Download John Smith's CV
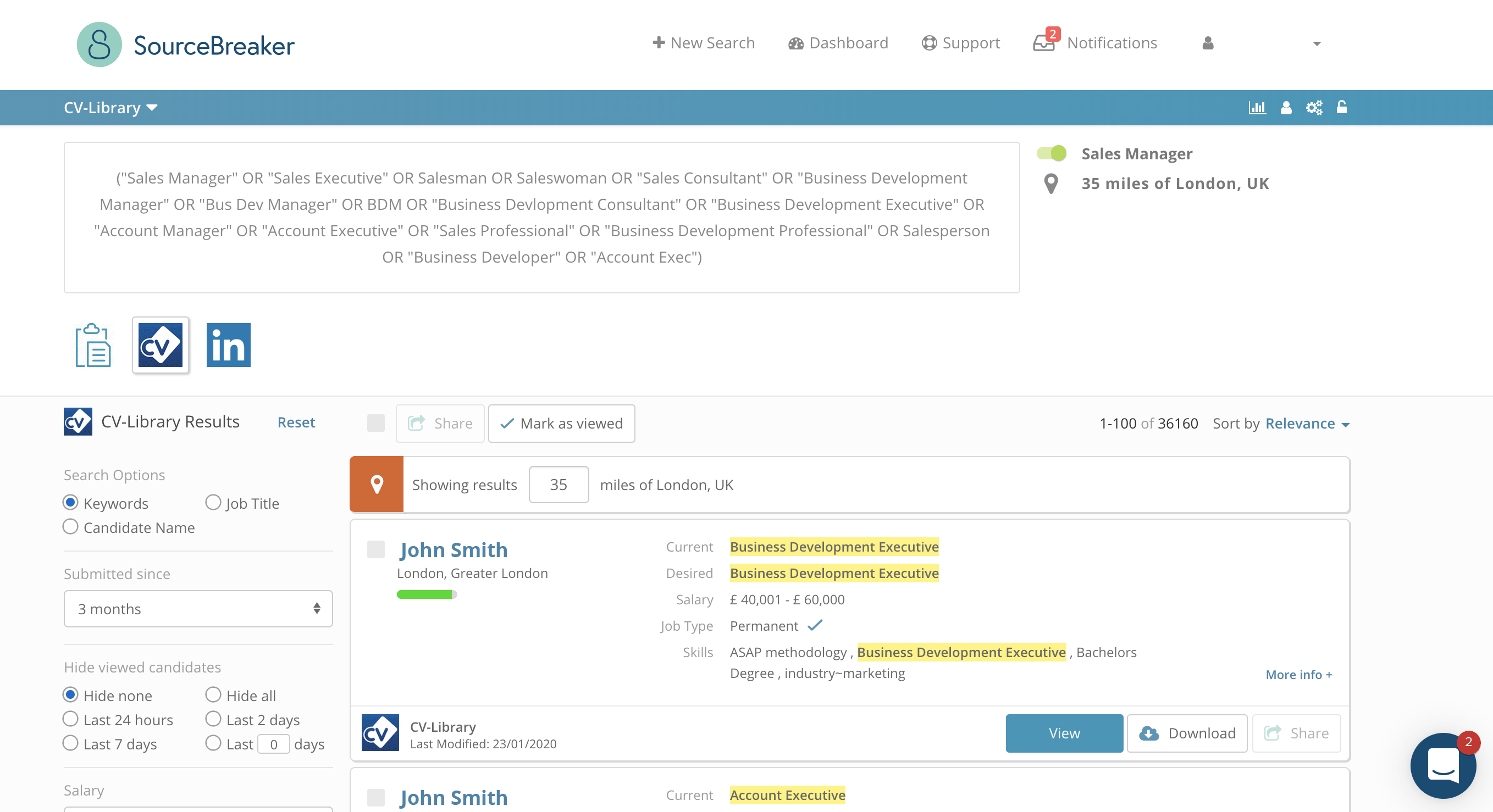Screen dimensions: 1493x812 1187,733
